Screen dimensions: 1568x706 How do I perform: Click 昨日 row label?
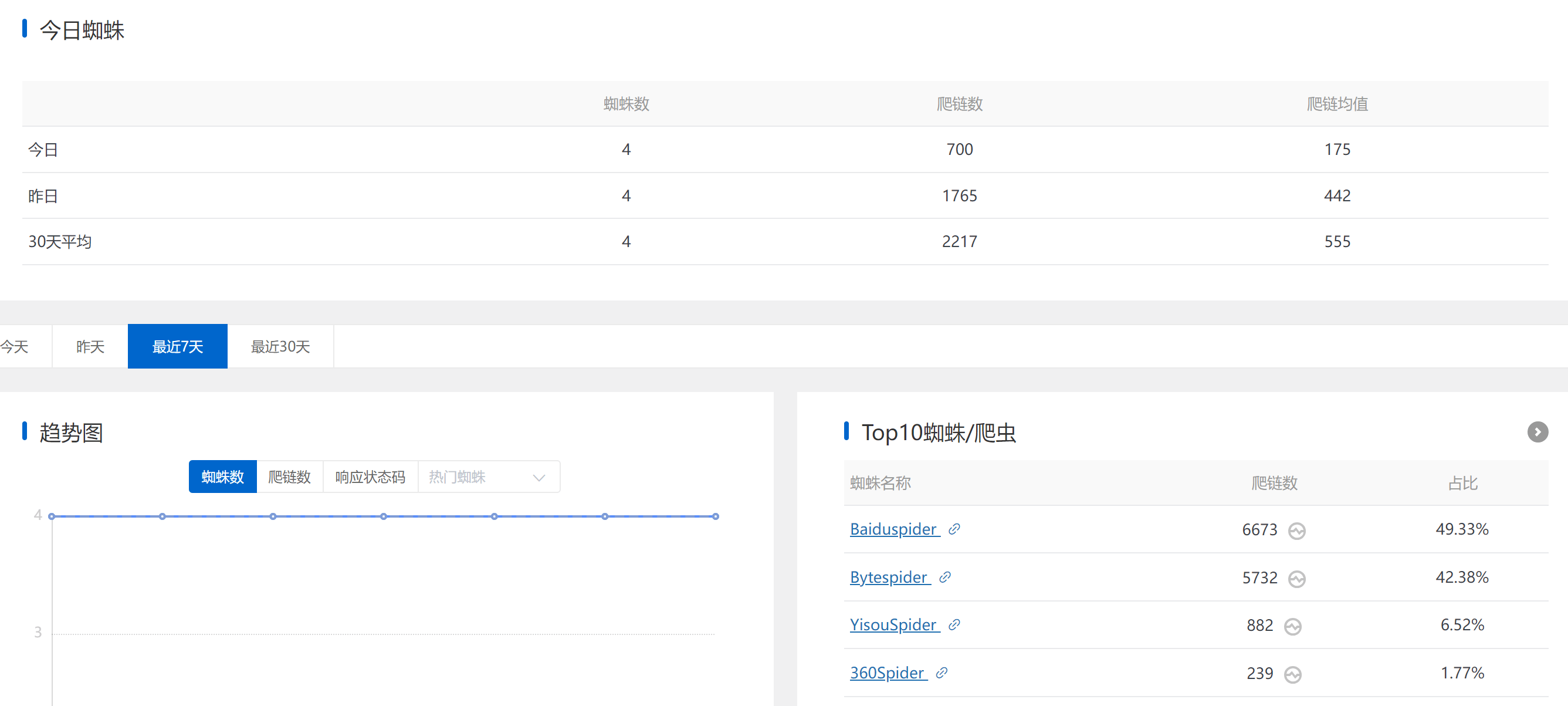tap(43, 196)
